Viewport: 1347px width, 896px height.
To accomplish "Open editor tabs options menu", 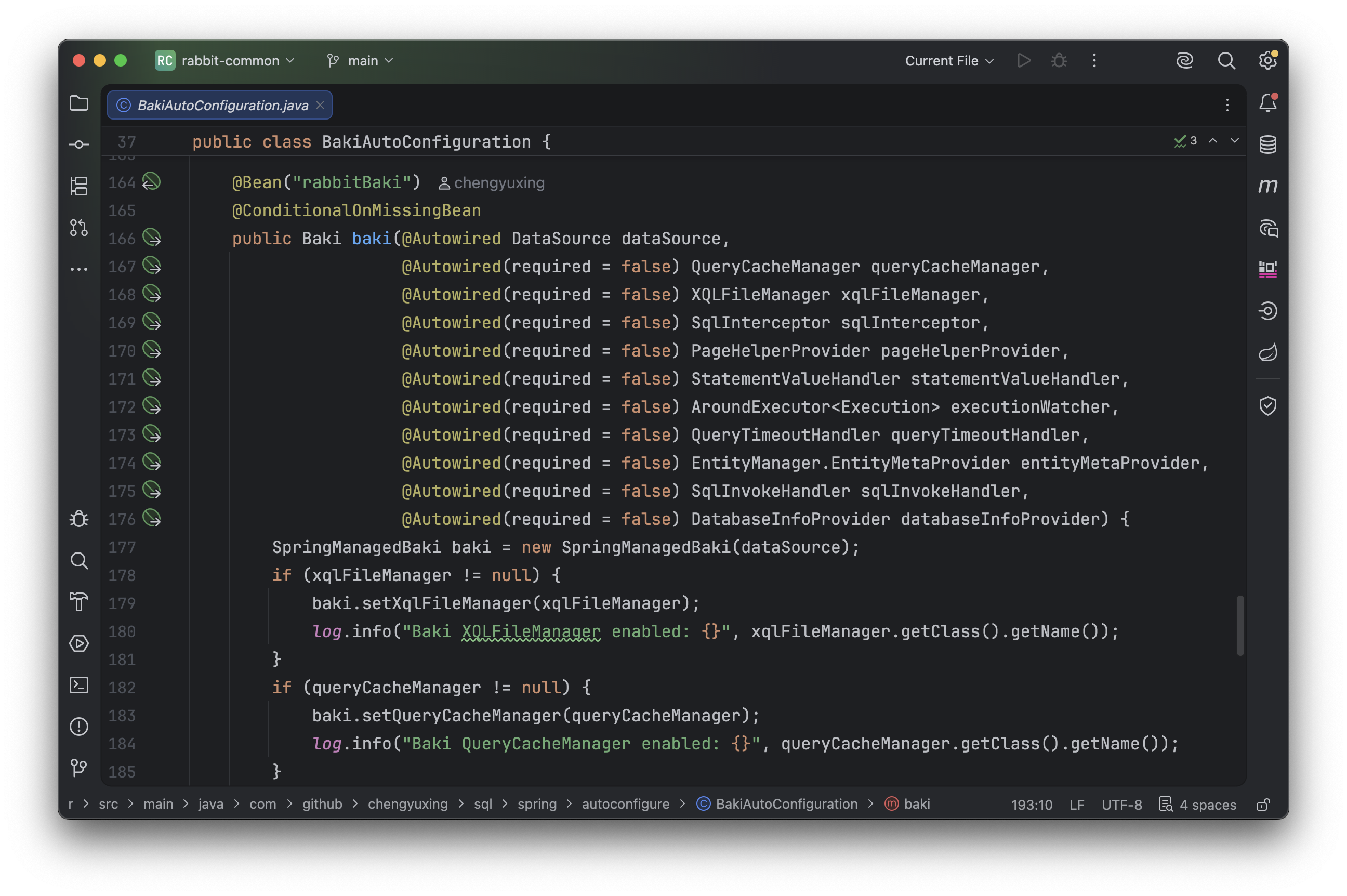I will click(1227, 105).
